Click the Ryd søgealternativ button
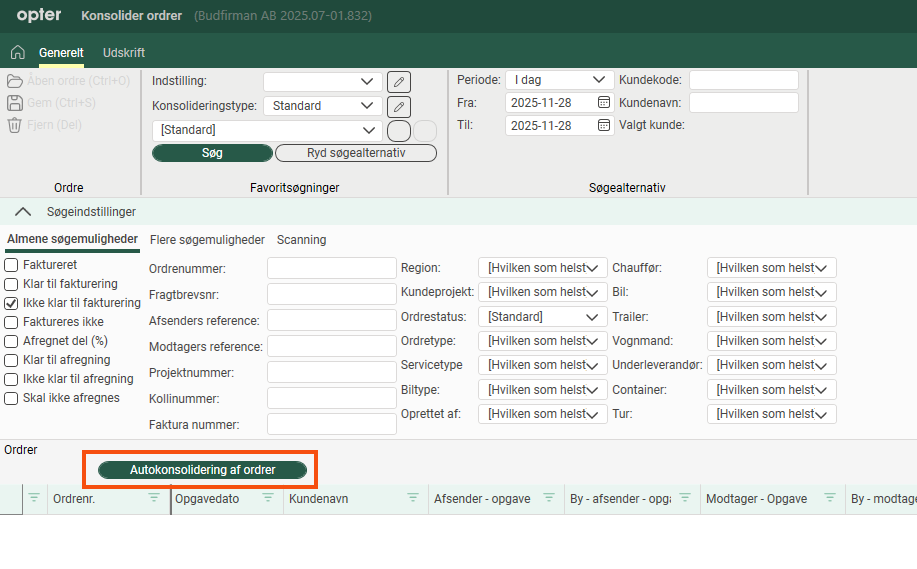The width and height of the screenshot is (917, 569). coord(356,153)
